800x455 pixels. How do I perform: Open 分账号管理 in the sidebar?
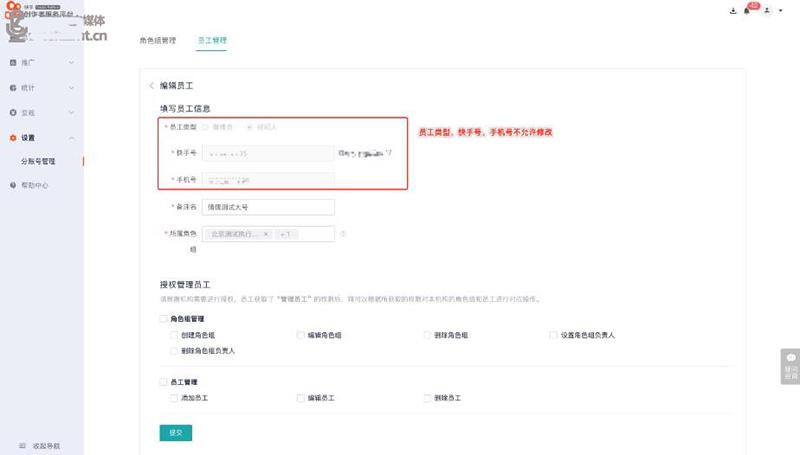click(x=38, y=160)
